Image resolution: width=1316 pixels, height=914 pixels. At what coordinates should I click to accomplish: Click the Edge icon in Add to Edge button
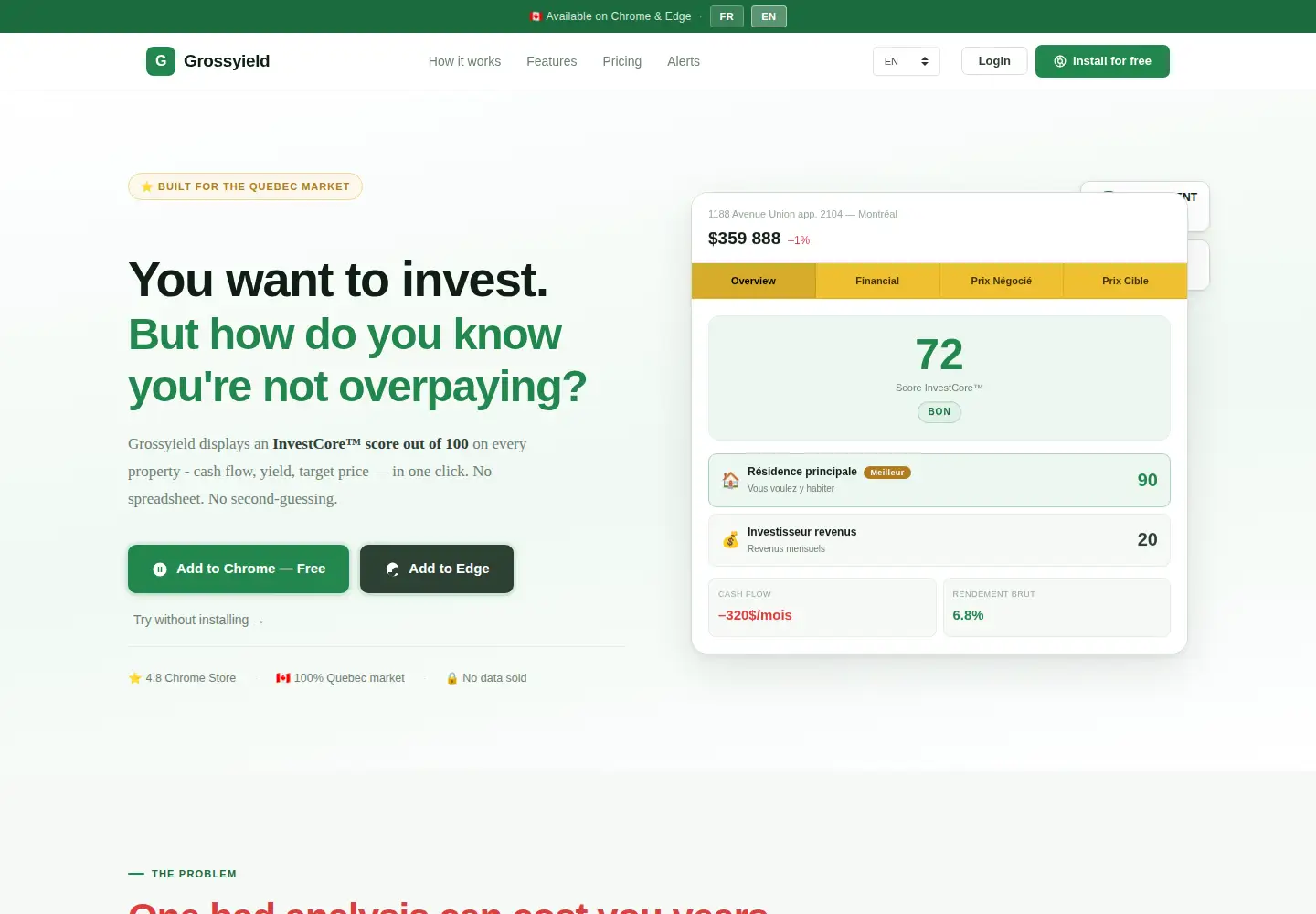392,569
